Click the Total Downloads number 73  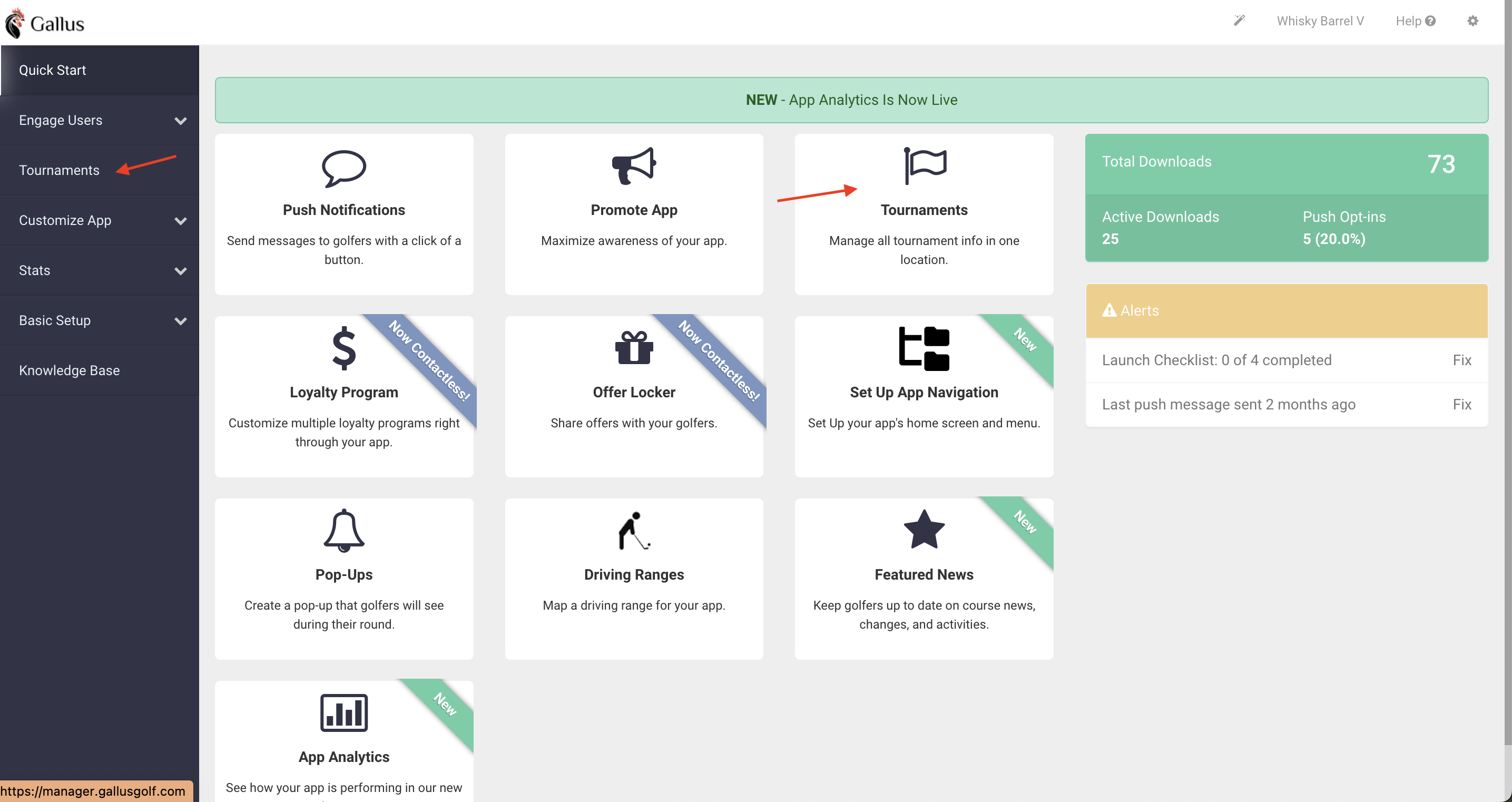point(1441,164)
